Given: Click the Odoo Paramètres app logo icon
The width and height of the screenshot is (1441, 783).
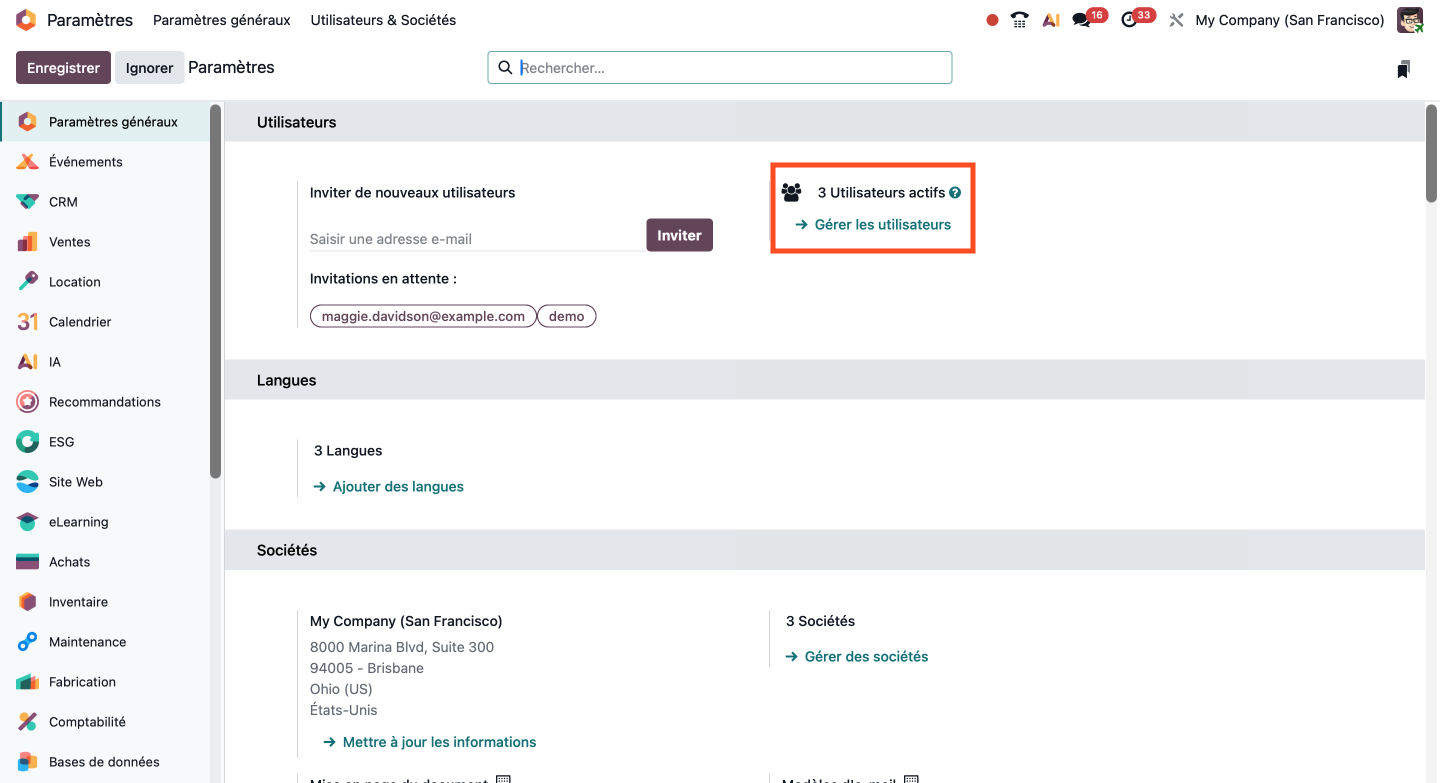Looking at the screenshot, I should click(x=26, y=20).
